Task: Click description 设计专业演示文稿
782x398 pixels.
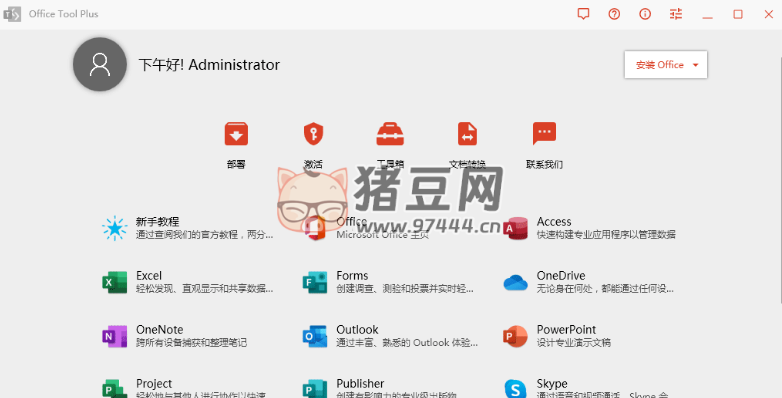Action: (574, 343)
